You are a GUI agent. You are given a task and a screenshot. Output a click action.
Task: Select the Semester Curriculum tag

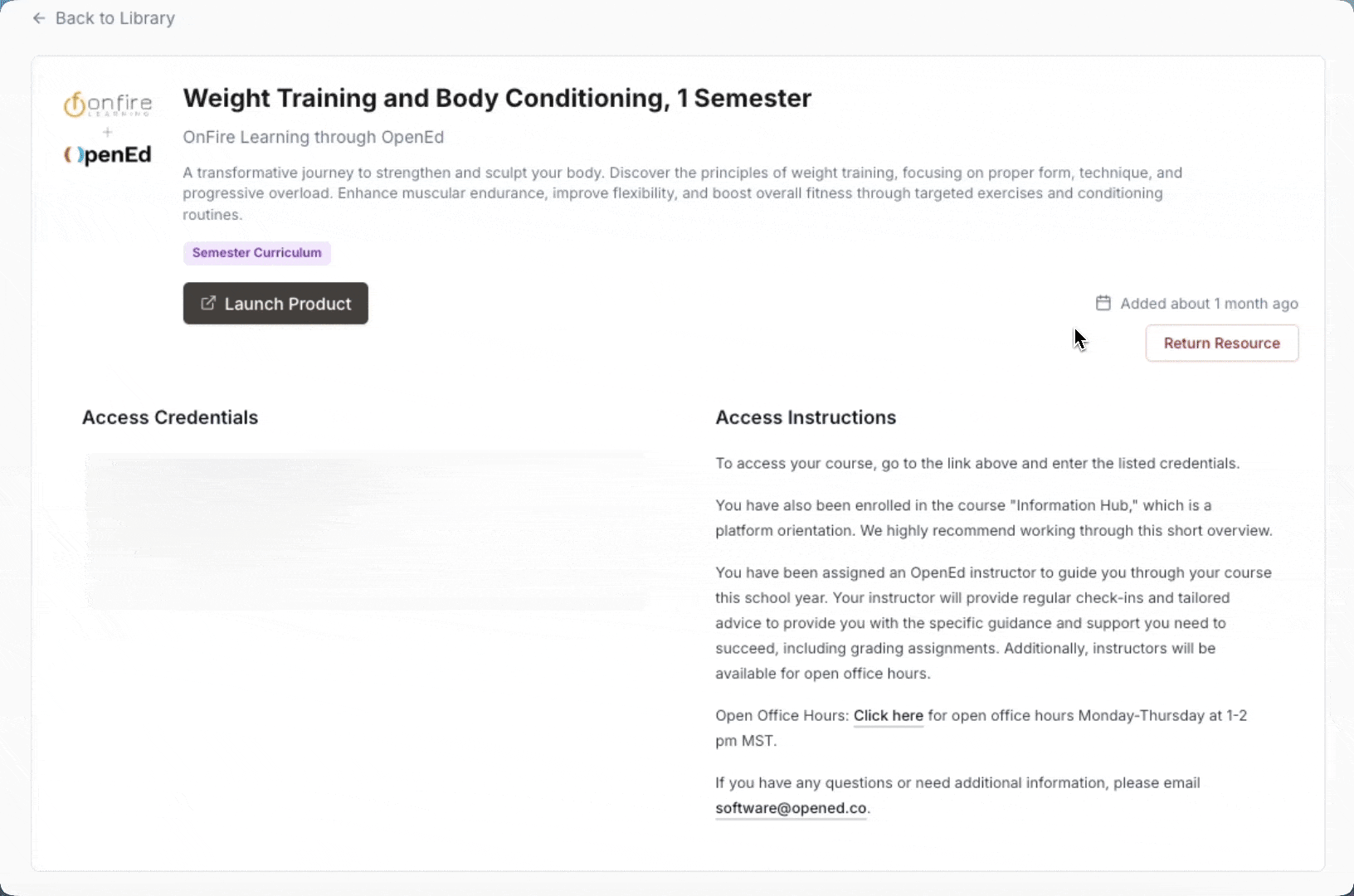256,253
